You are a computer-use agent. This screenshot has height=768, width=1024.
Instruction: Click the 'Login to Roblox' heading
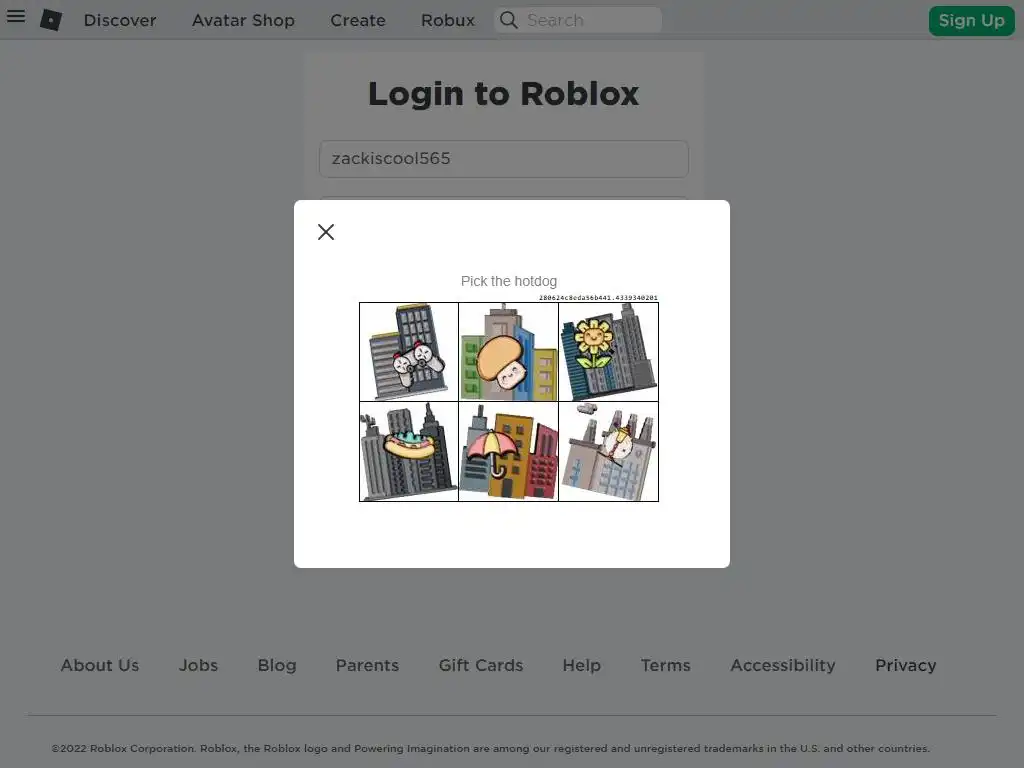[504, 94]
